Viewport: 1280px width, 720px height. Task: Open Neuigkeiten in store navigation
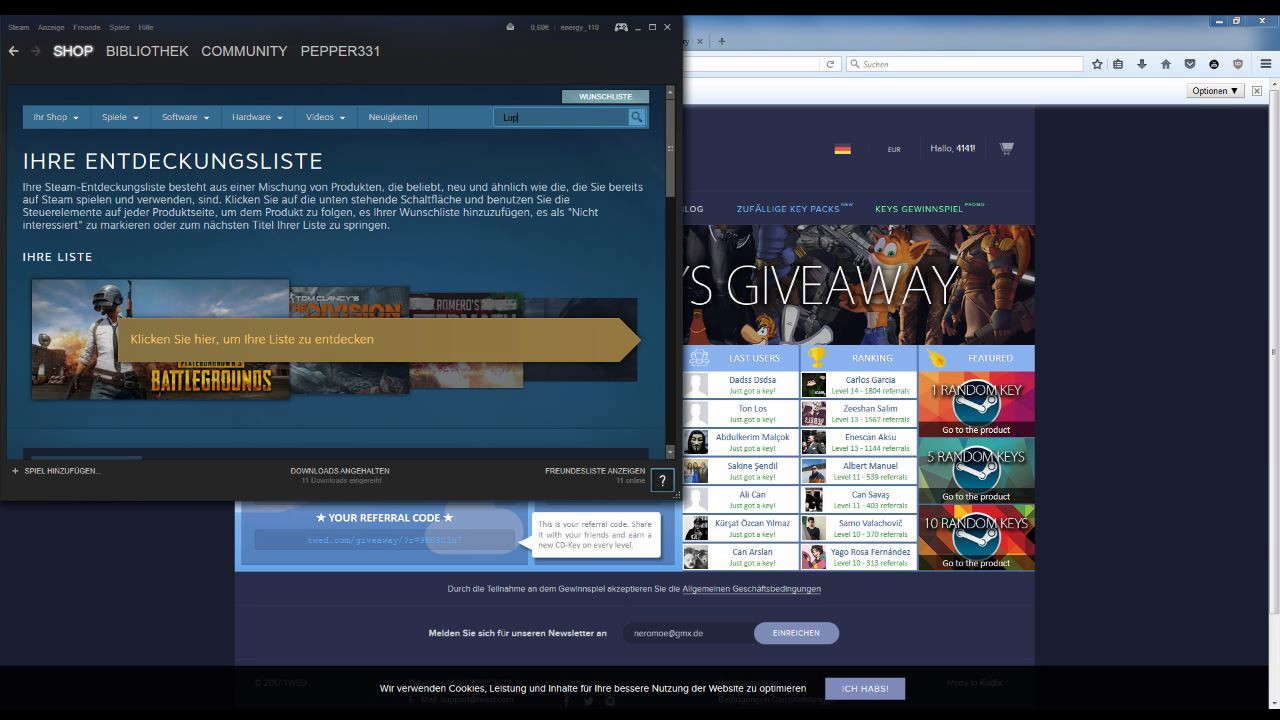click(x=393, y=117)
